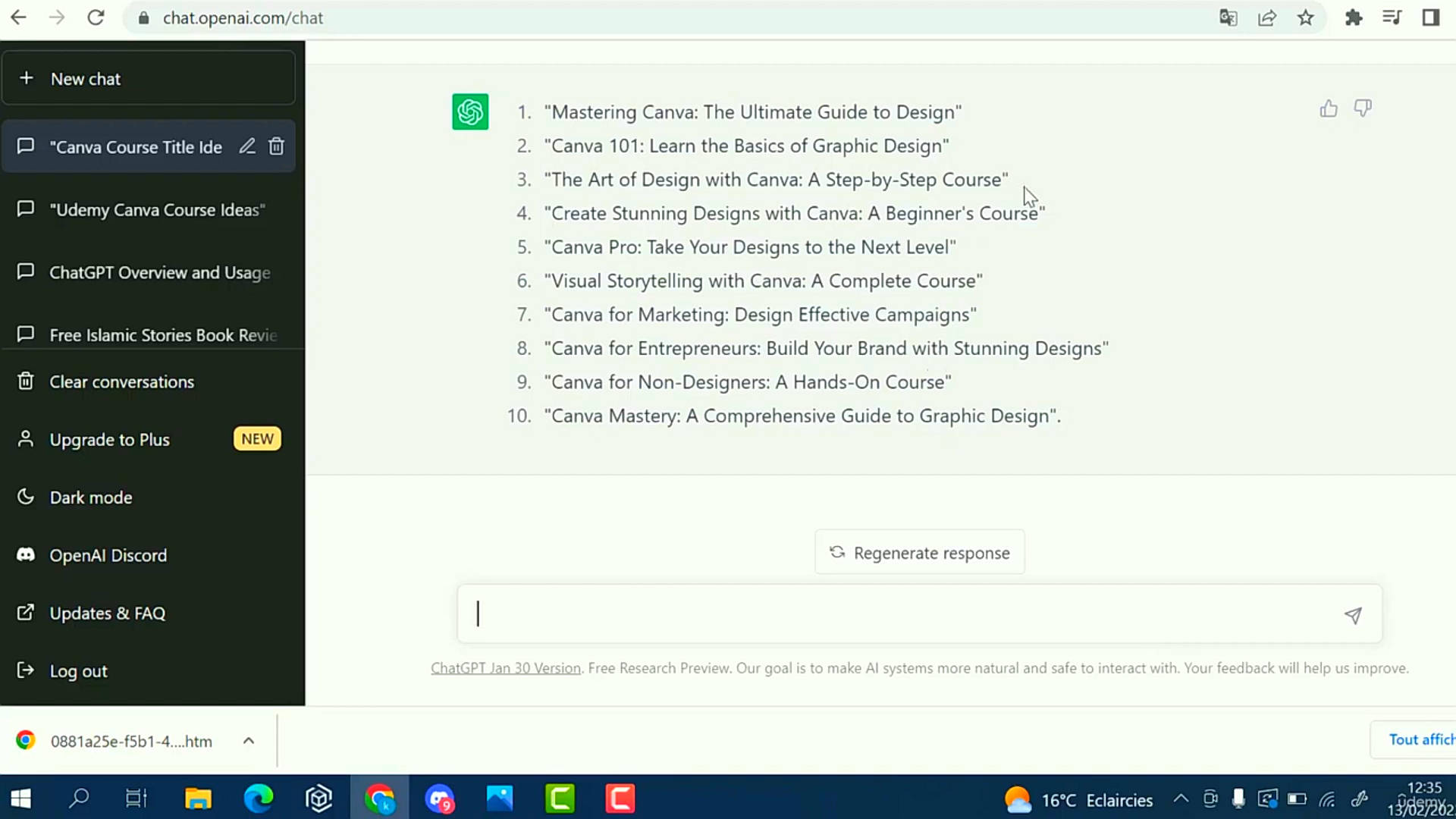1456x819 pixels.
Task: Click the title "Canva 101: Learn the Basics of Graphic Design"
Action: (747, 146)
